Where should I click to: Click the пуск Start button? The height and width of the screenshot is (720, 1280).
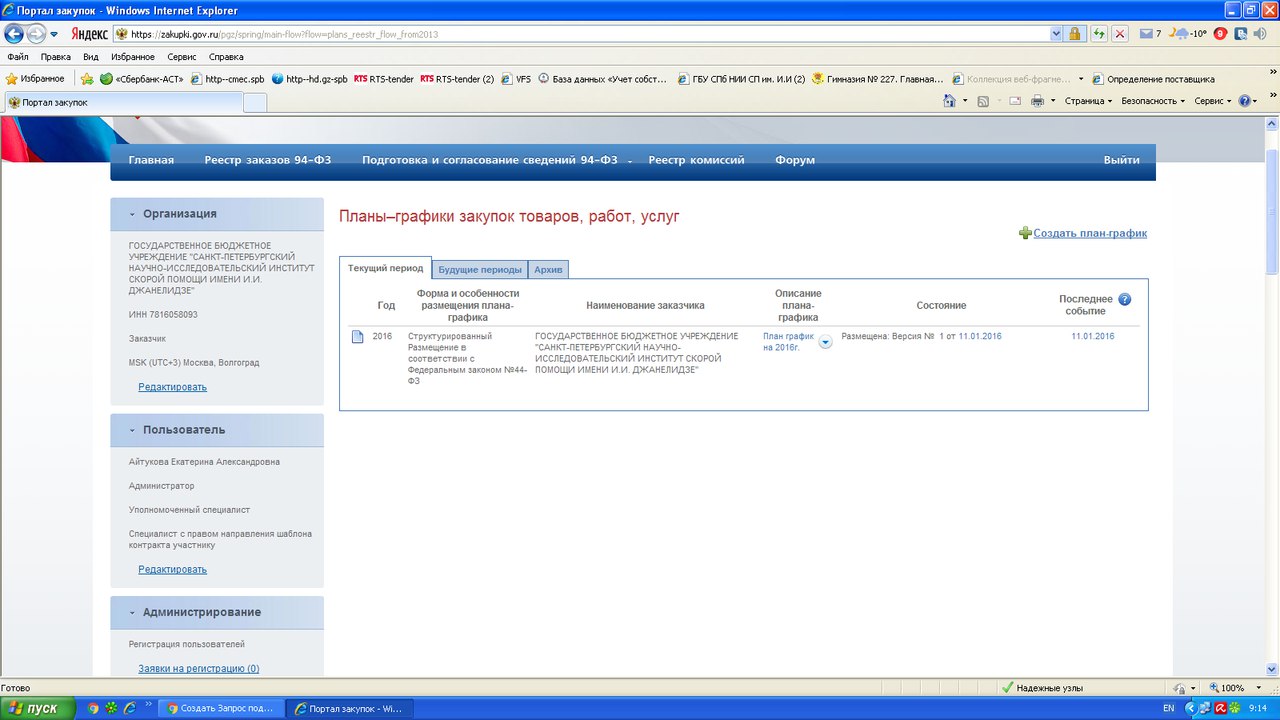[37, 708]
